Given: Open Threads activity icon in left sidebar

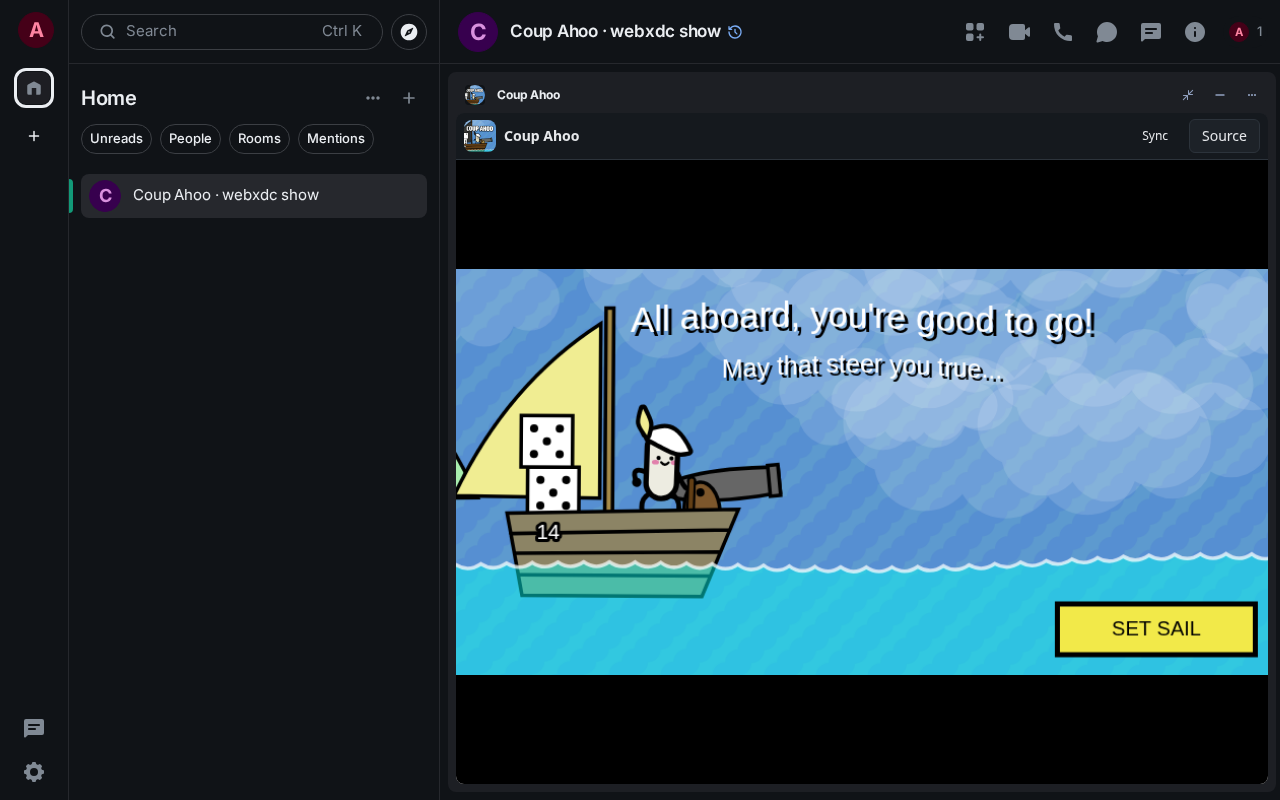Looking at the screenshot, I should 34,728.
